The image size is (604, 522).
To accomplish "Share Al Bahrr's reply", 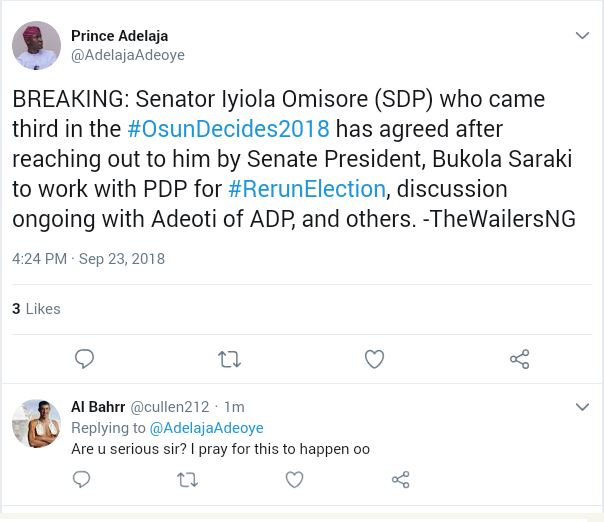I will [400, 480].
